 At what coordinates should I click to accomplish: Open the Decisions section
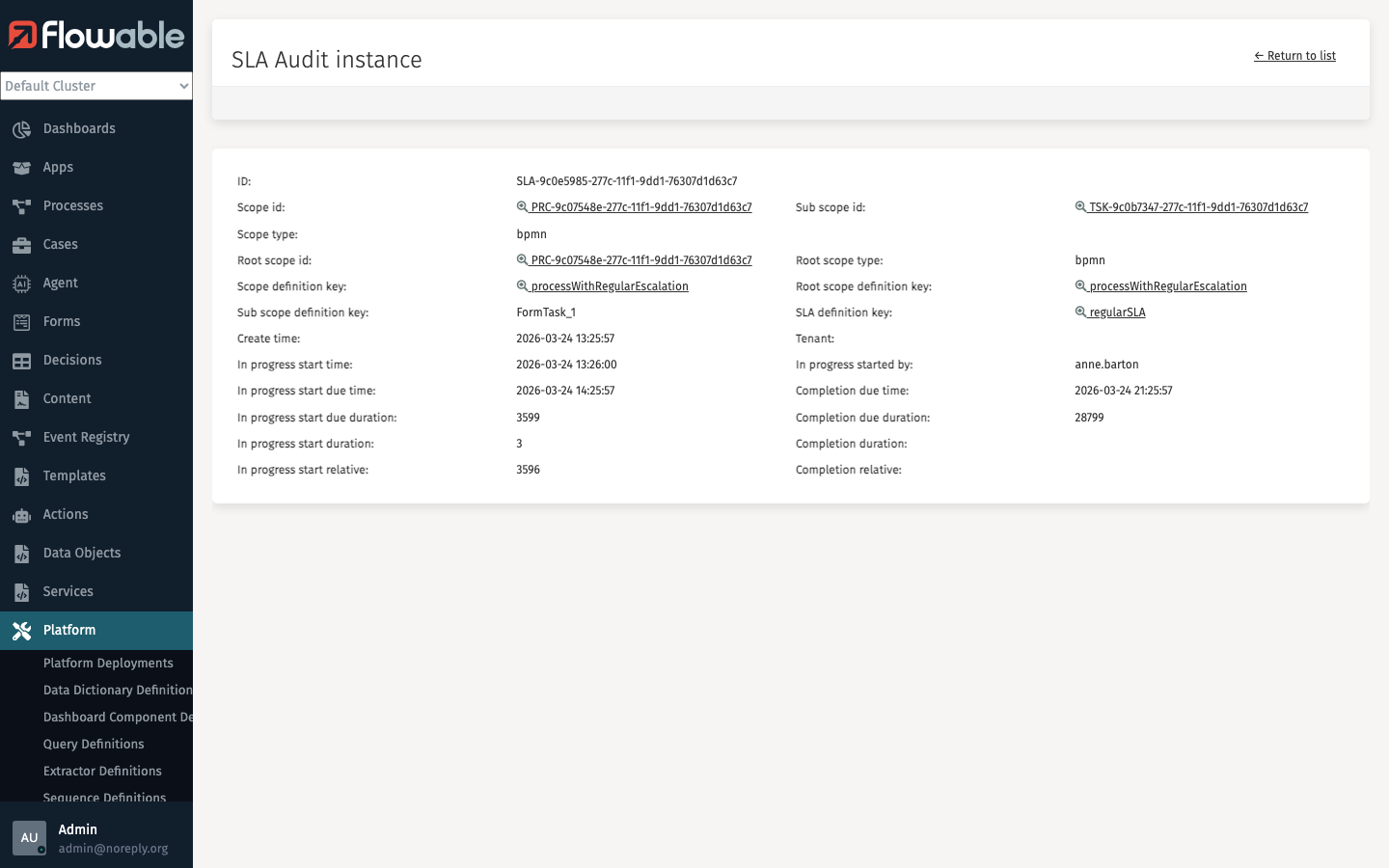tap(72, 360)
